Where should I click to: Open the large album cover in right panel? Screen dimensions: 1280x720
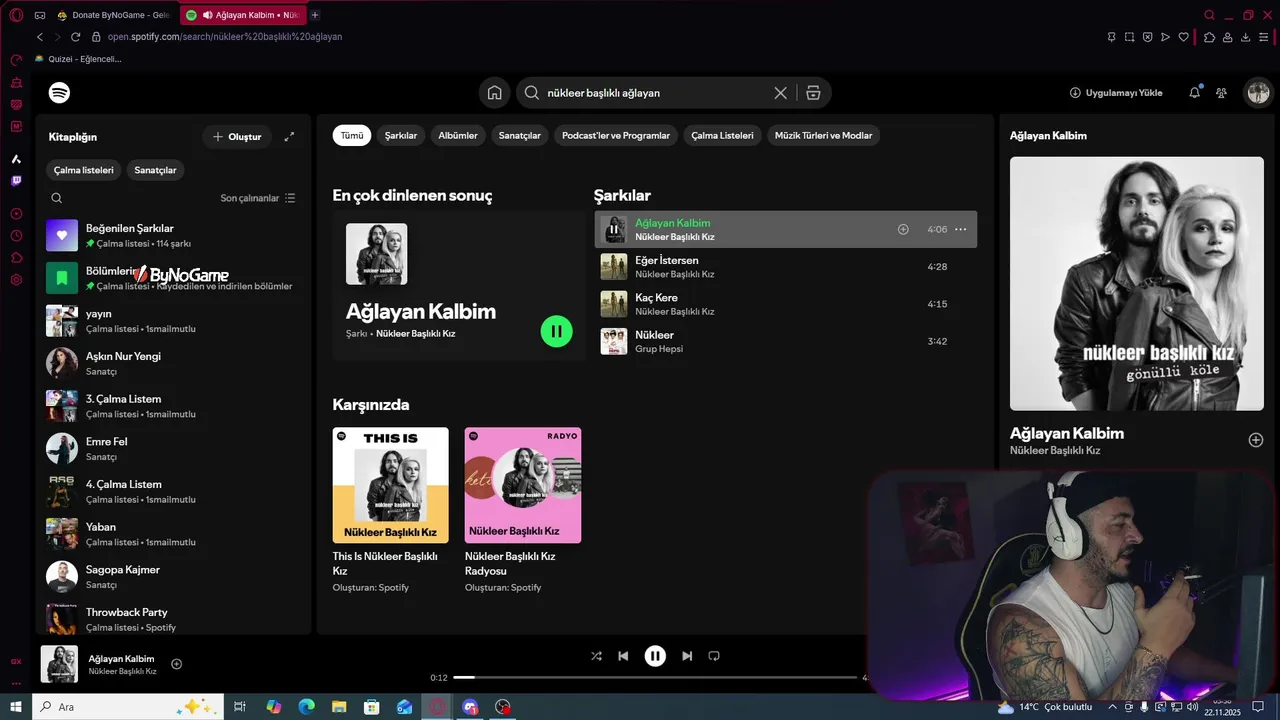click(1137, 283)
